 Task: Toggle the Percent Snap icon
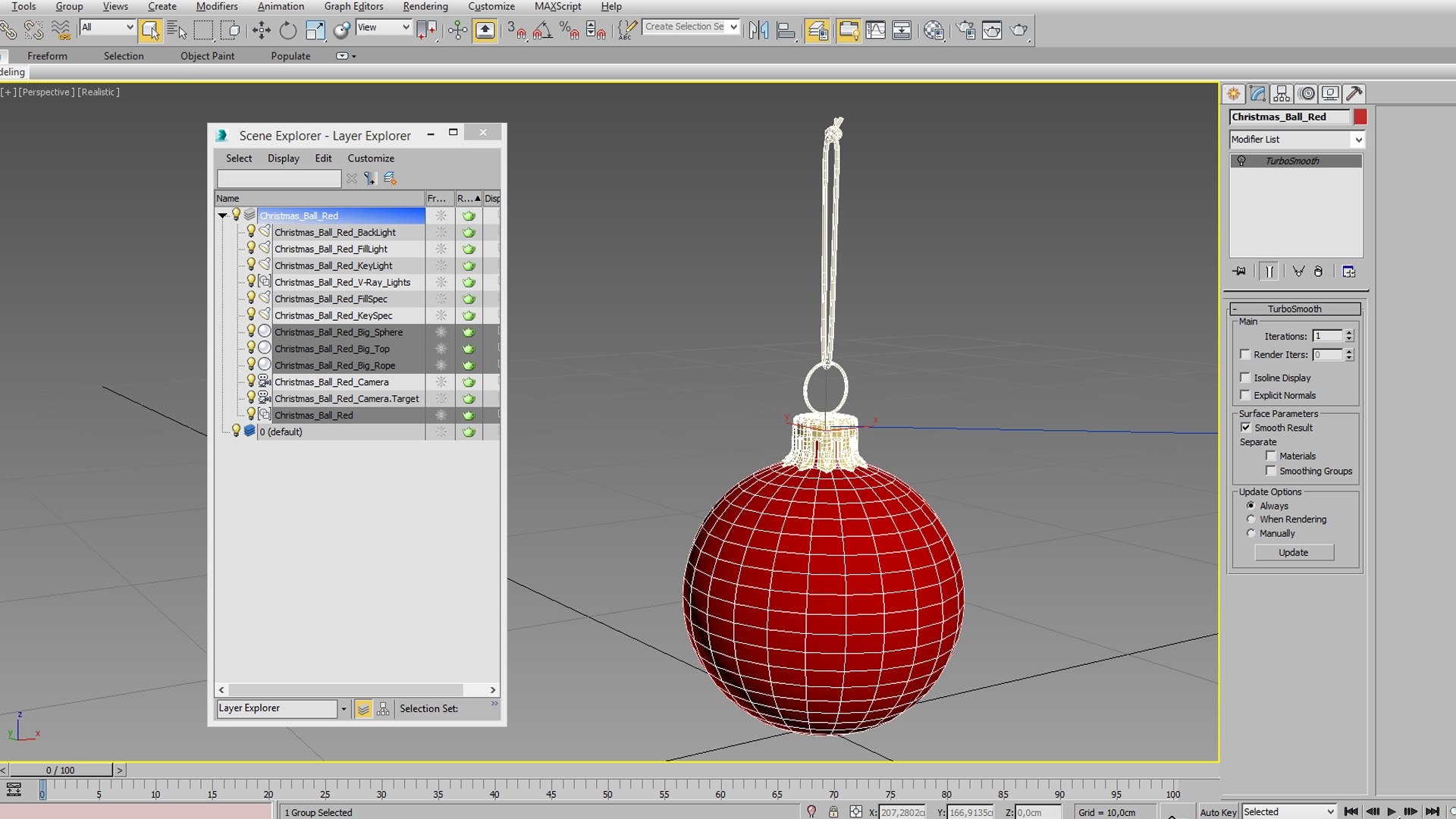click(x=569, y=30)
